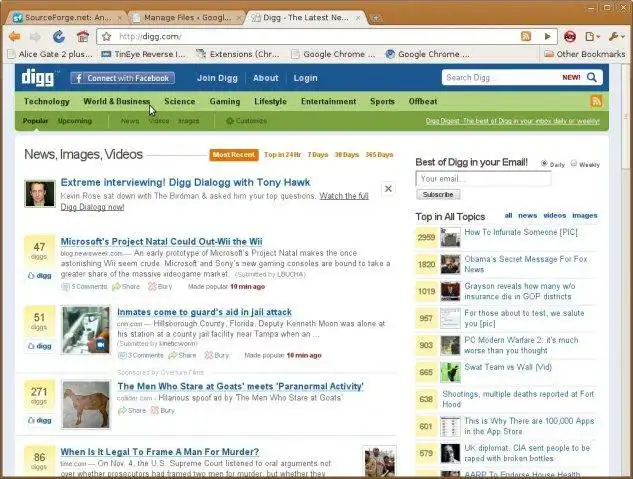Open the World & Business topic
This screenshot has width=633, height=479.
pyautogui.click(x=117, y=101)
